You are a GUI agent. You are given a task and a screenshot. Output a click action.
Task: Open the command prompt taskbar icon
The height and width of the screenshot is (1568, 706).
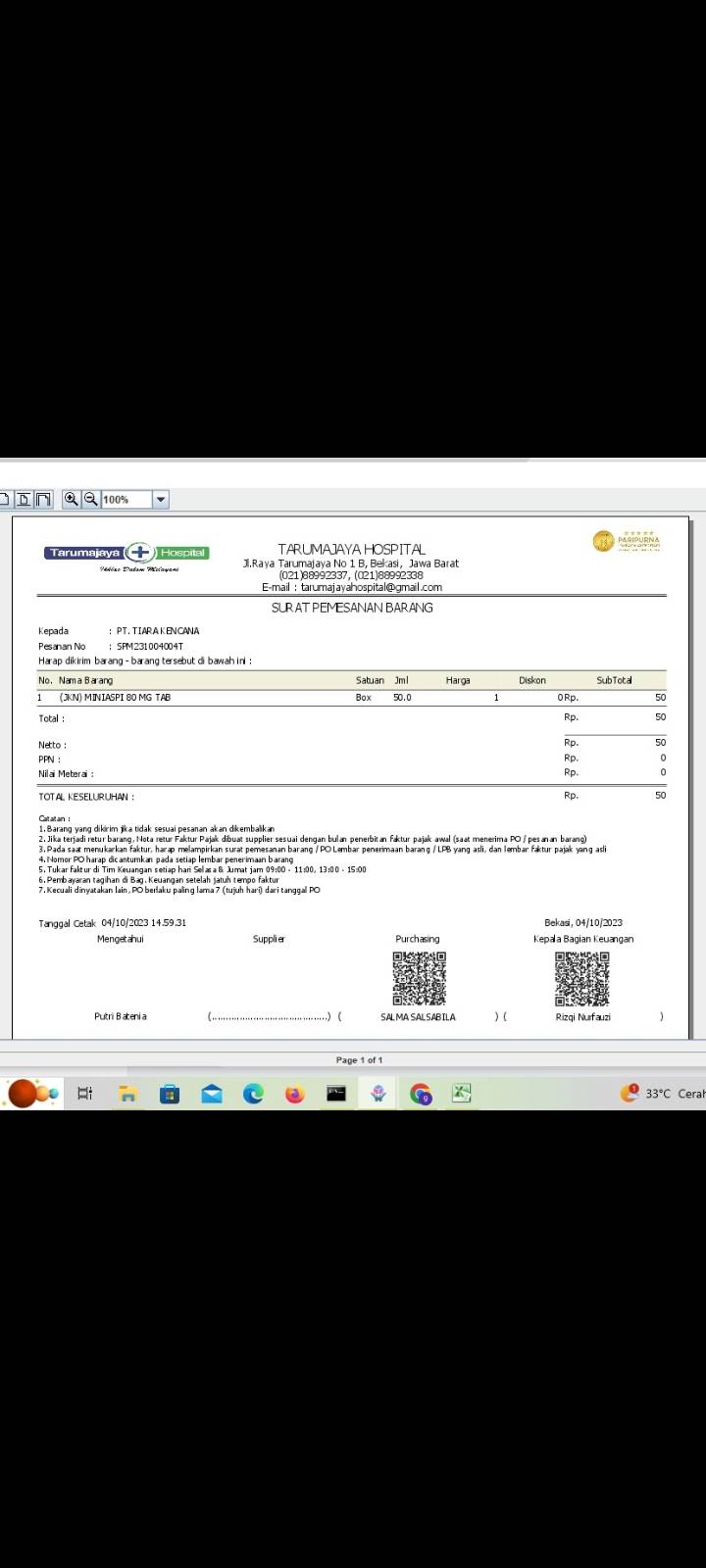[x=336, y=1094]
